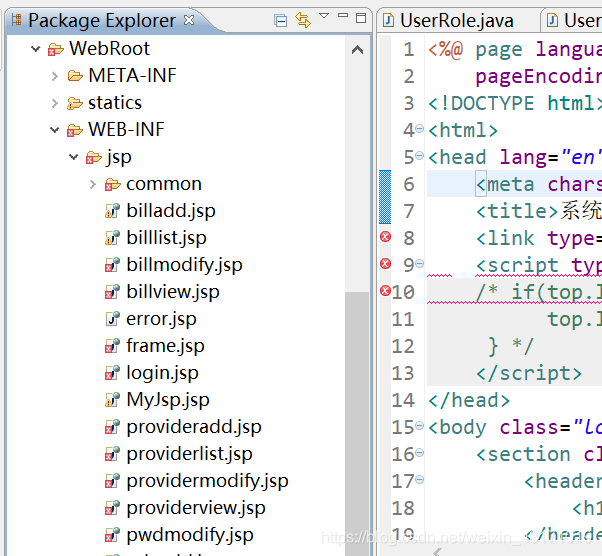The width and height of the screenshot is (602, 556).
Task: Select pwdmodify.jsp file name
Action: pyautogui.click(x=190, y=536)
